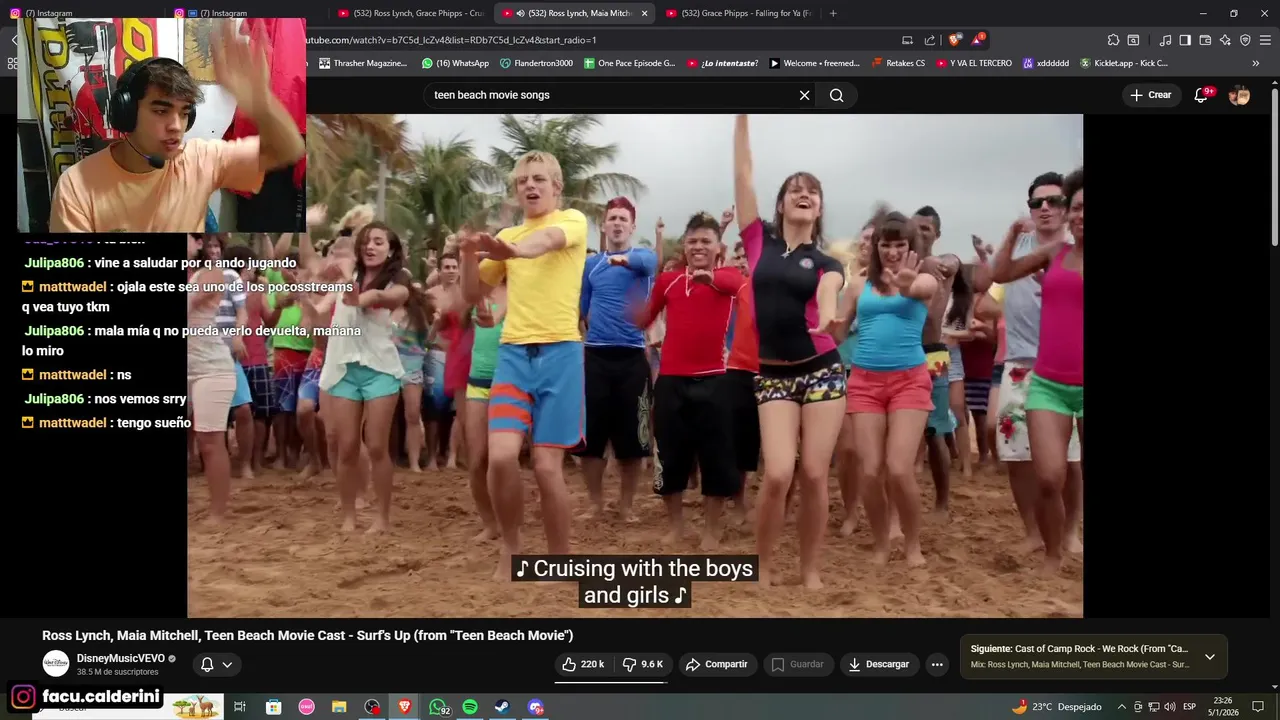Open the three-dot more actions menu
1280x720 pixels.
pos(937,664)
